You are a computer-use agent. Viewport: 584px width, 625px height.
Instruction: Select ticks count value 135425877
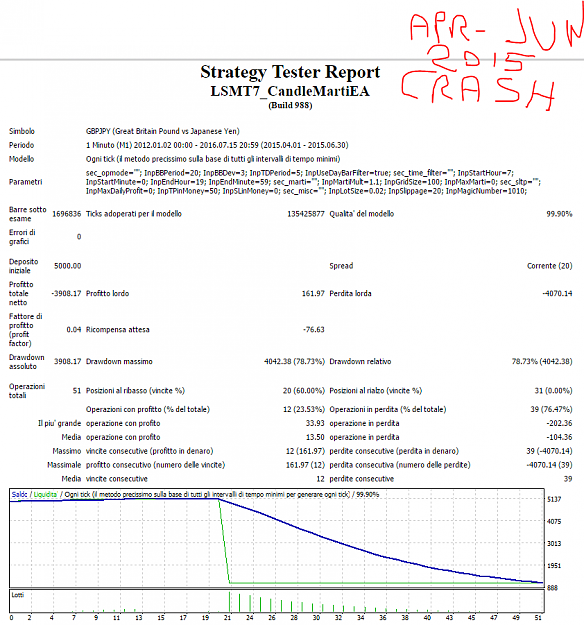pyautogui.click(x=306, y=214)
